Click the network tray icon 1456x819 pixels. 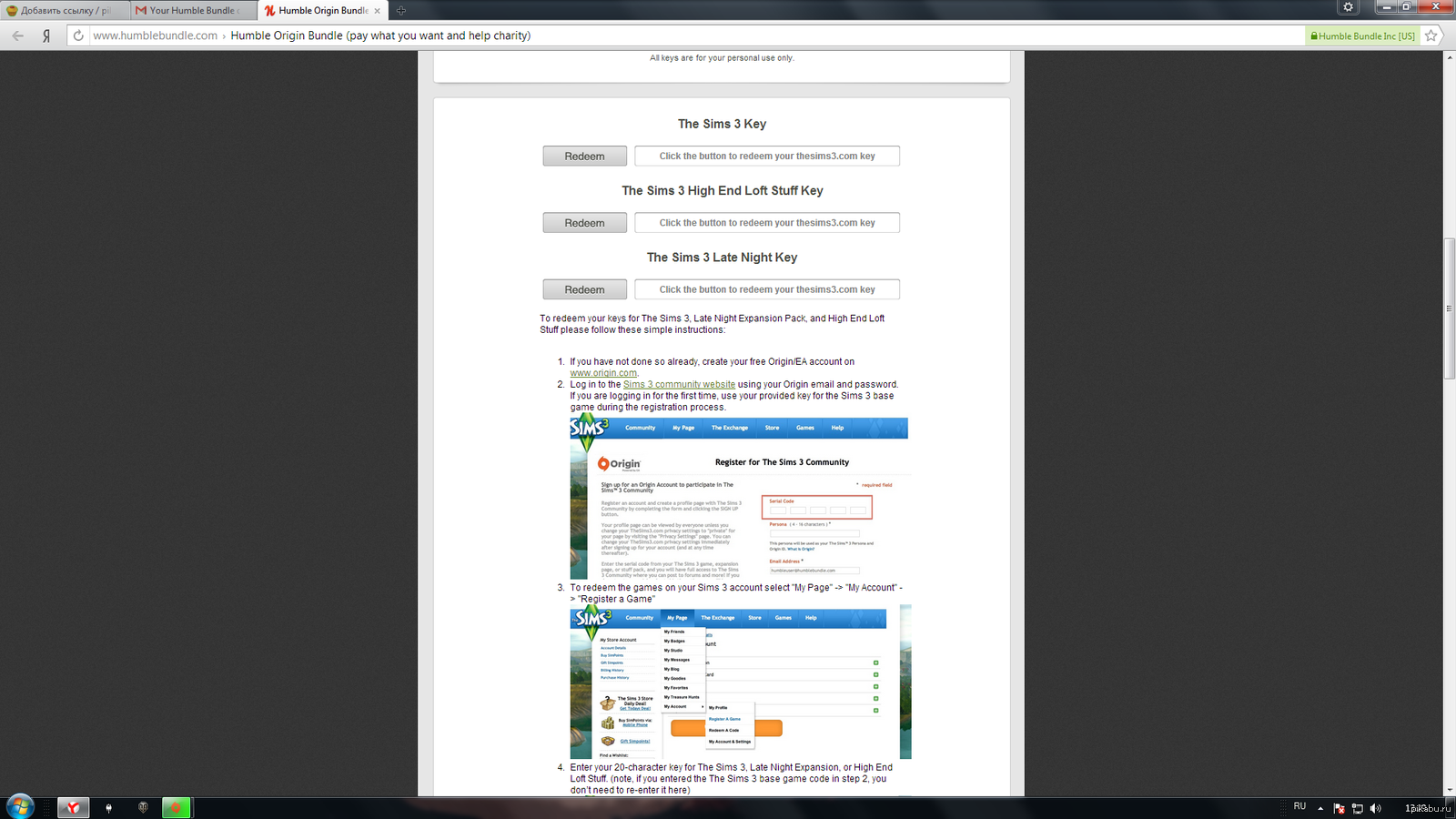click(1357, 808)
